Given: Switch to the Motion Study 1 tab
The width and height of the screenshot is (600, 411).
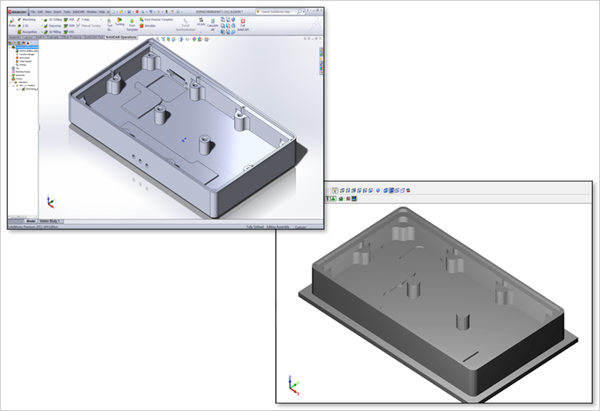Looking at the screenshot, I should click(51, 219).
